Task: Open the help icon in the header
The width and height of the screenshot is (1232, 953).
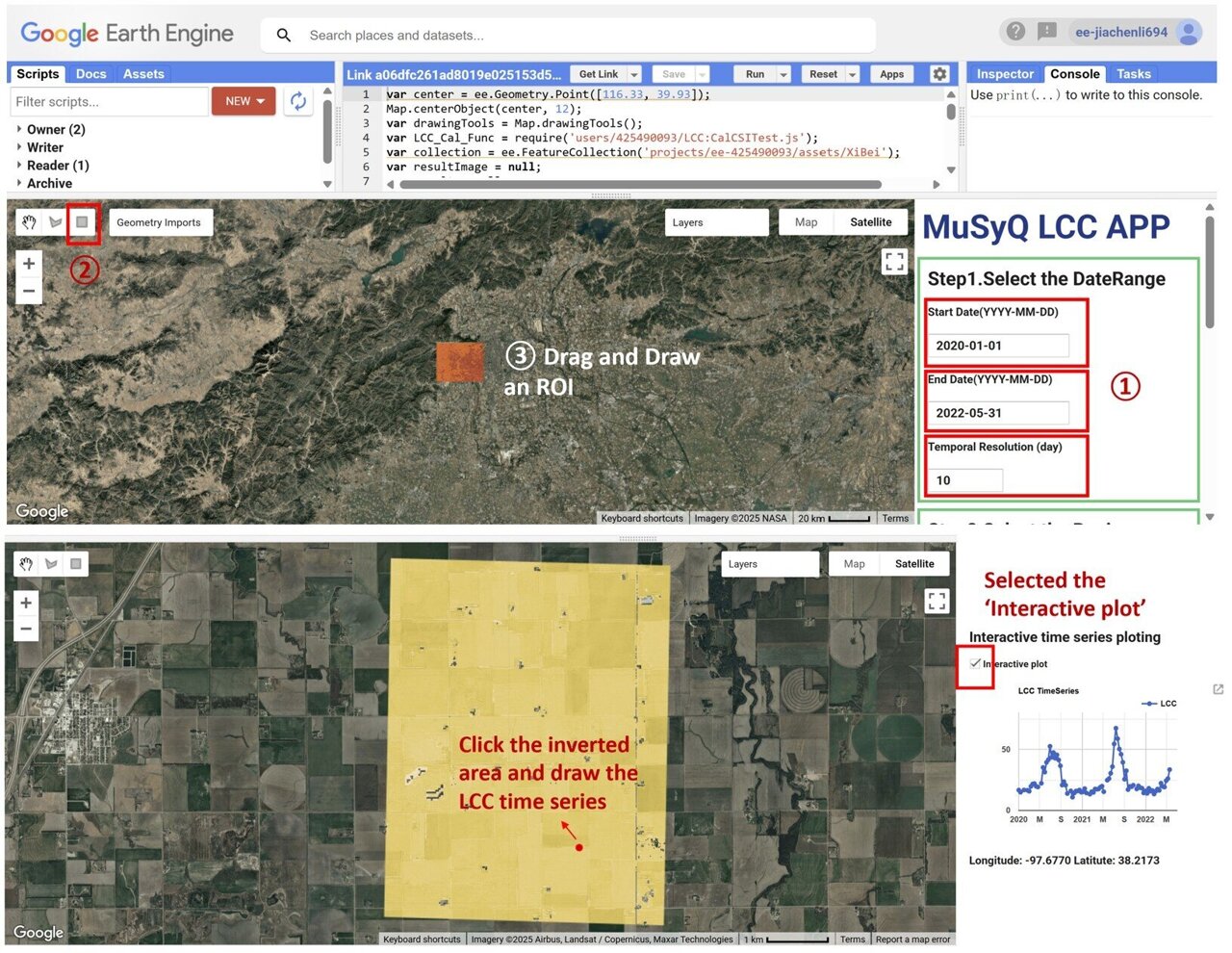Action: [x=1015, y=30]
